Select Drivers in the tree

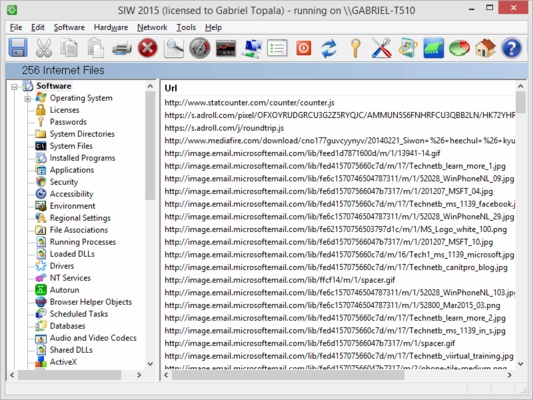tap(62, 266)
